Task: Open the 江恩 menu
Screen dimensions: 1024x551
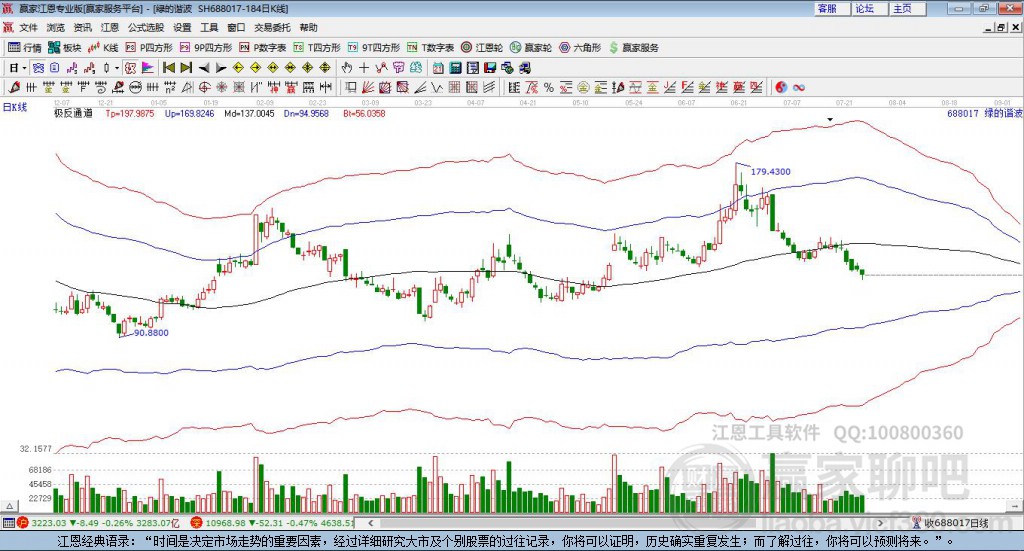Action: (110, 27)
